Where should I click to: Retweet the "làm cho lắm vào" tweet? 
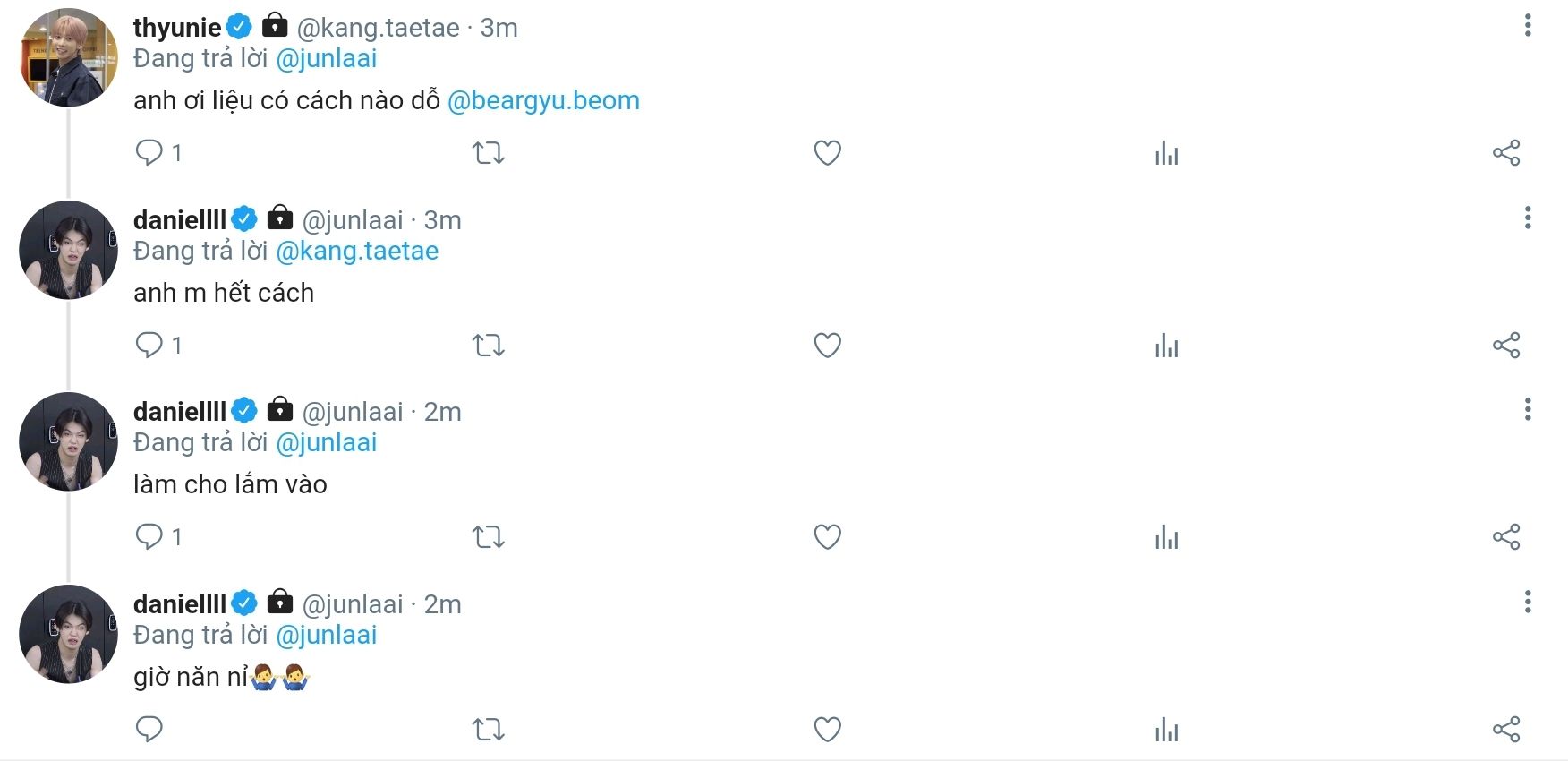(x=489, y=537)
